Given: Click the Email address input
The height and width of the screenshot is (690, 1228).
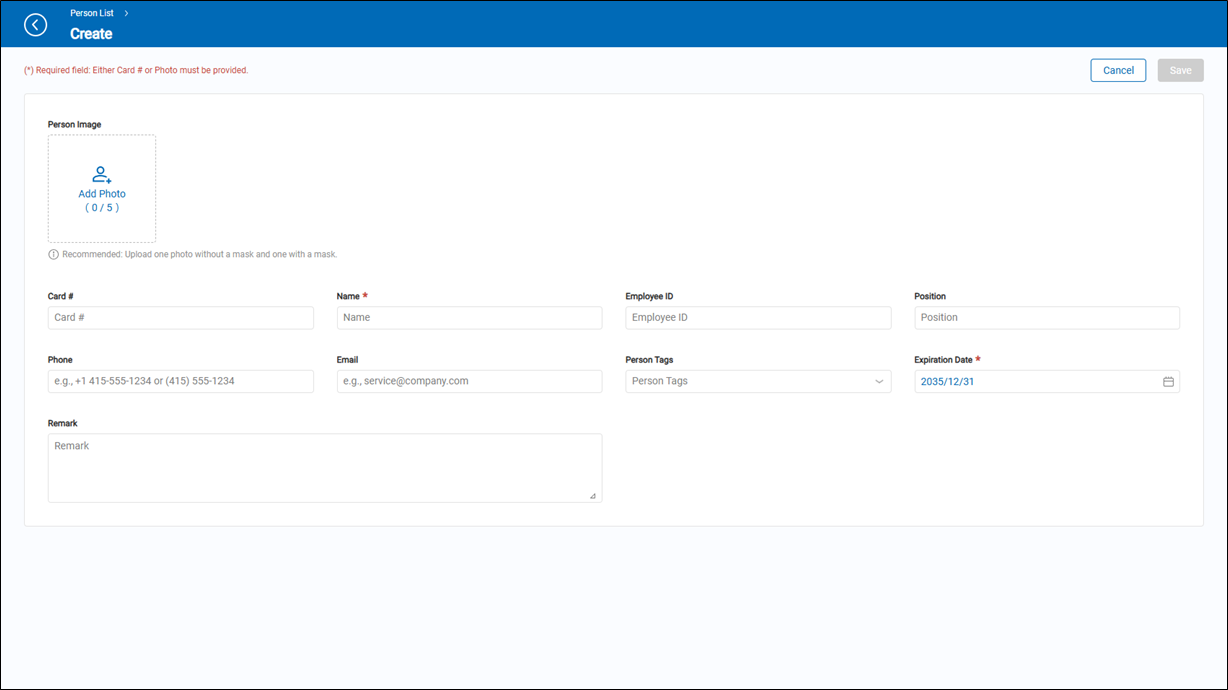Looking at the screenshot, I should point(469,382).
